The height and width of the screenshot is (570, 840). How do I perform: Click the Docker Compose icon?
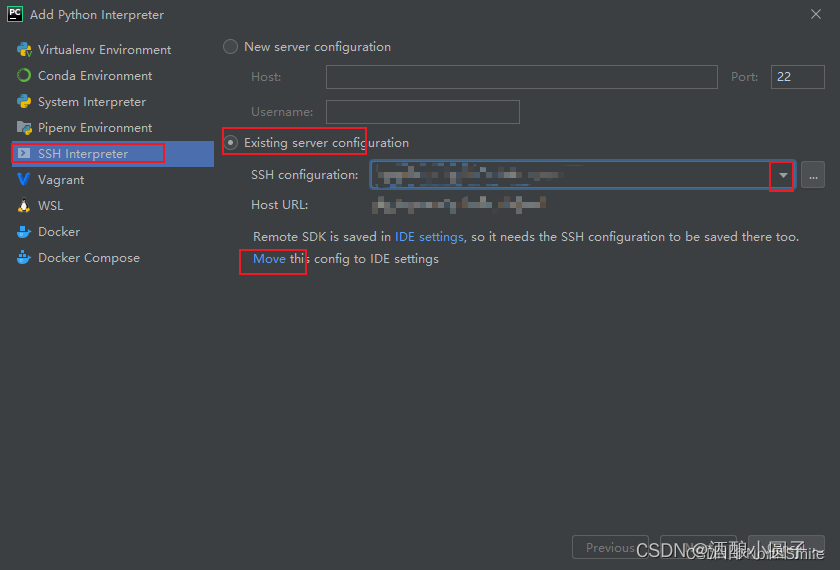coord(24,258)
